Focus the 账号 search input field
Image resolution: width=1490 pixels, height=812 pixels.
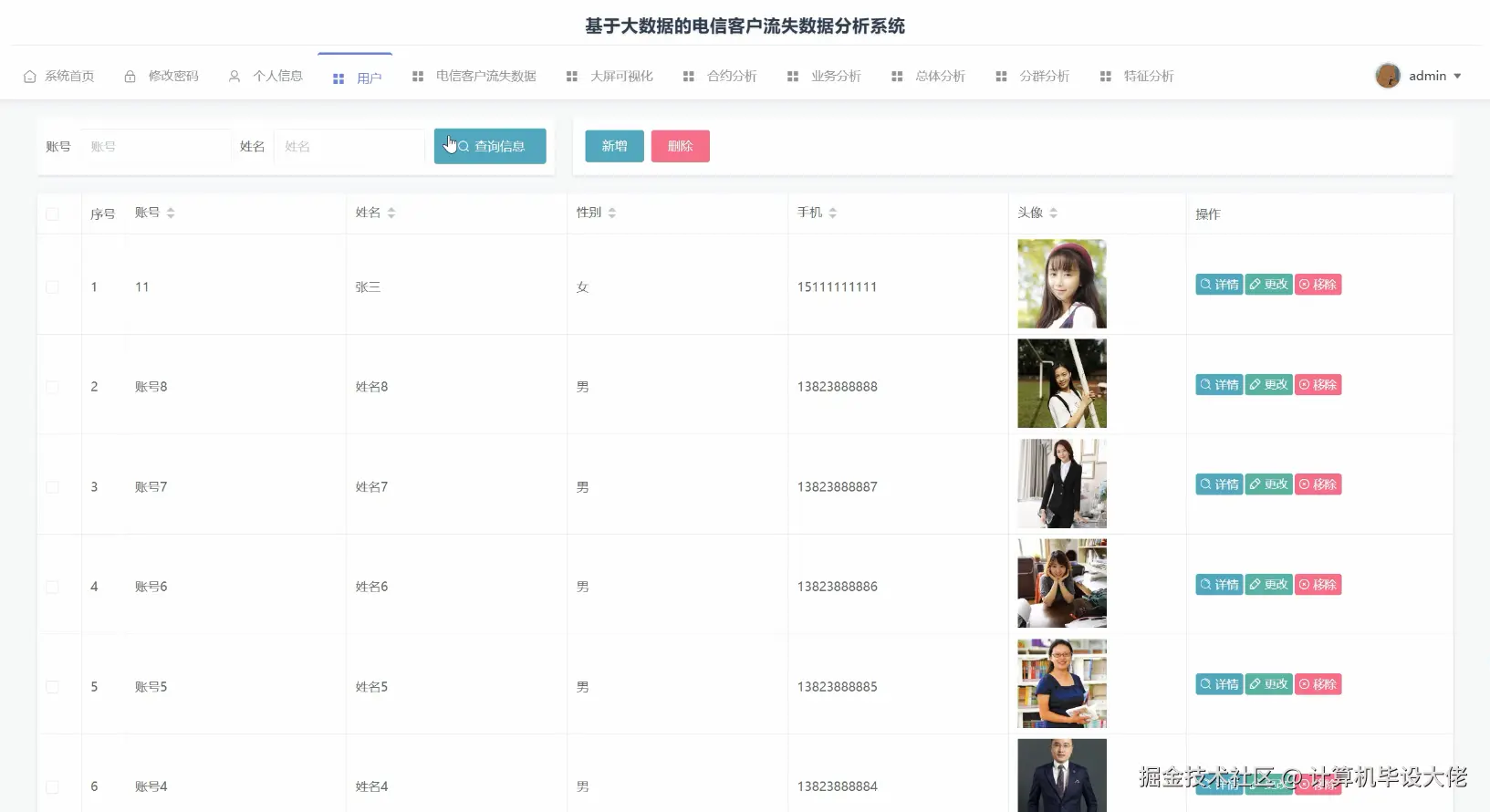tap(155, 146)
